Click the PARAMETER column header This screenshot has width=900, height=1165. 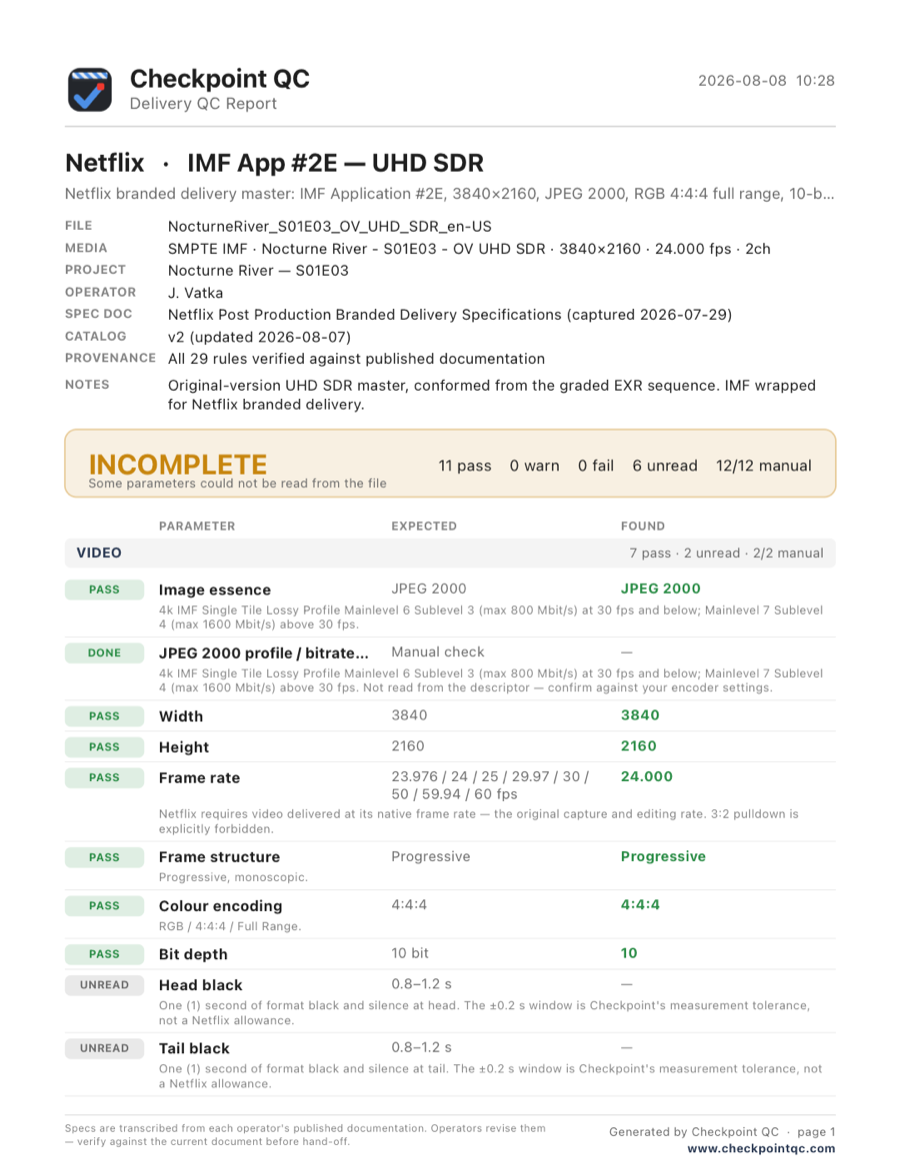(197, 526)
